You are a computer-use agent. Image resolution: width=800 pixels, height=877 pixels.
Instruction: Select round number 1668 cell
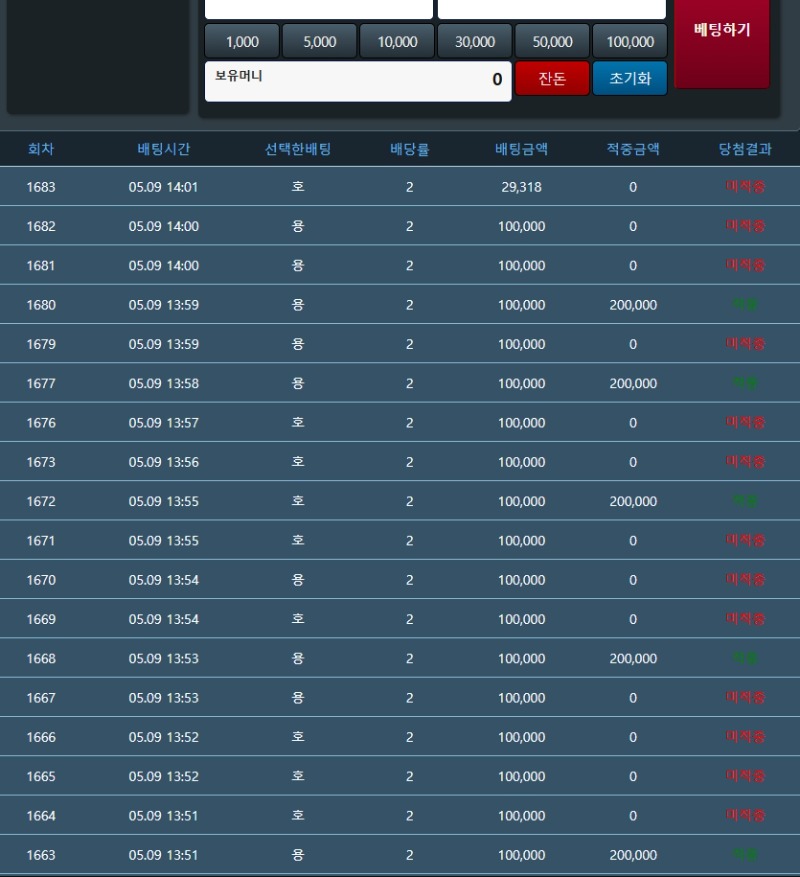pos(41,658)
